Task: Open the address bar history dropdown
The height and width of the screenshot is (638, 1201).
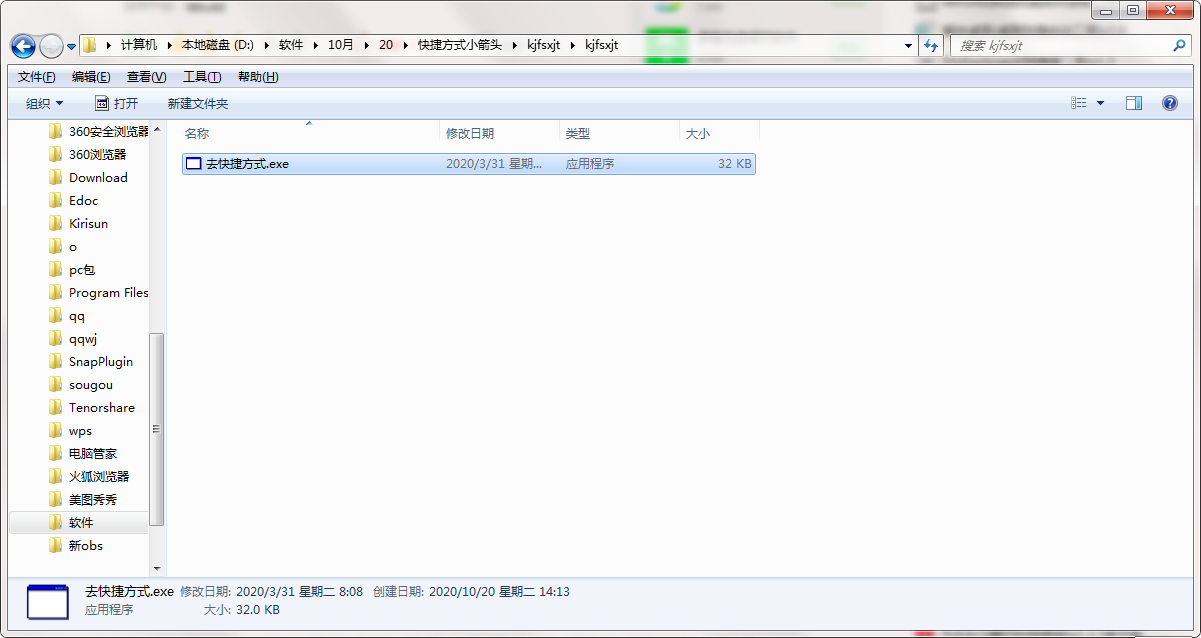Action: point(908,46)
